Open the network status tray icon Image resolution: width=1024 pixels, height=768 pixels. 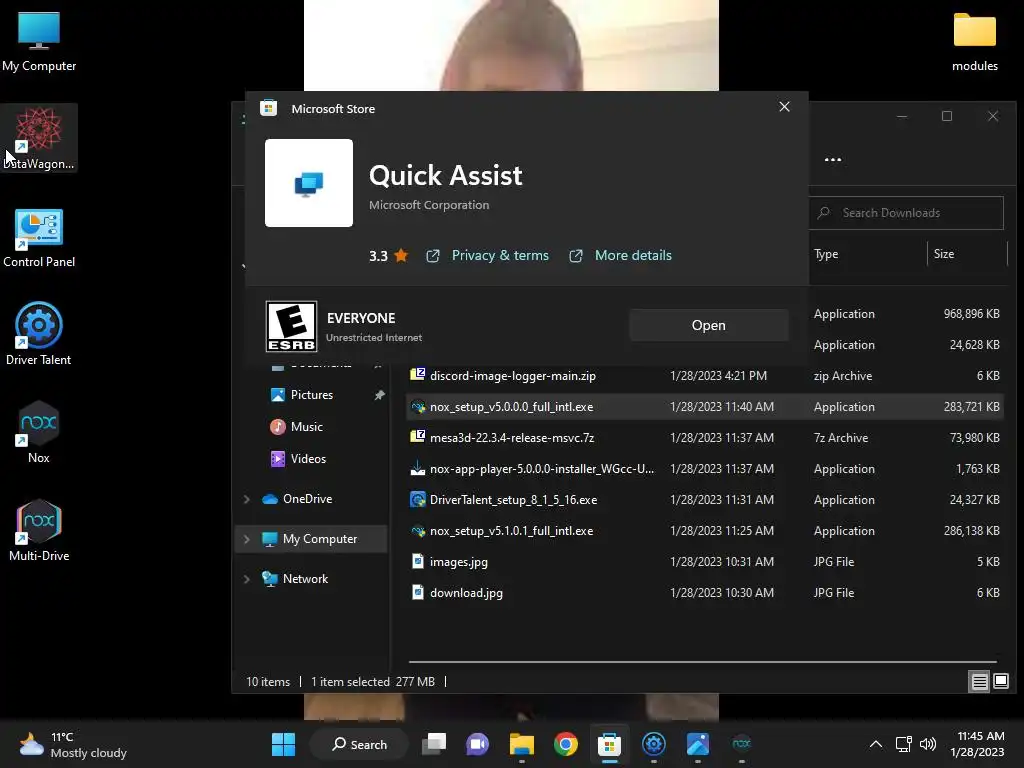click(904, 744)
